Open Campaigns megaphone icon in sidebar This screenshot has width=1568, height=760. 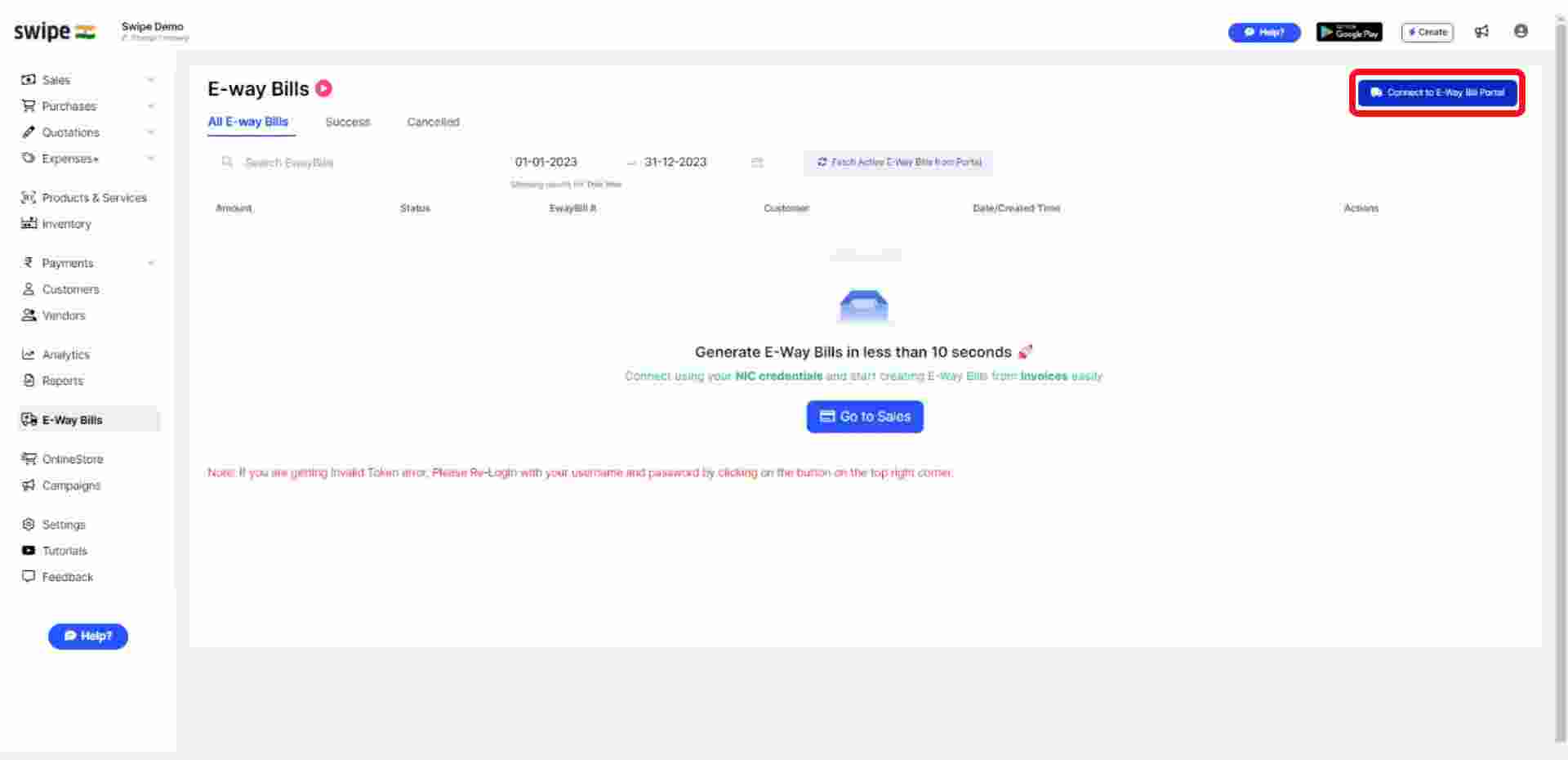(29, 485)
